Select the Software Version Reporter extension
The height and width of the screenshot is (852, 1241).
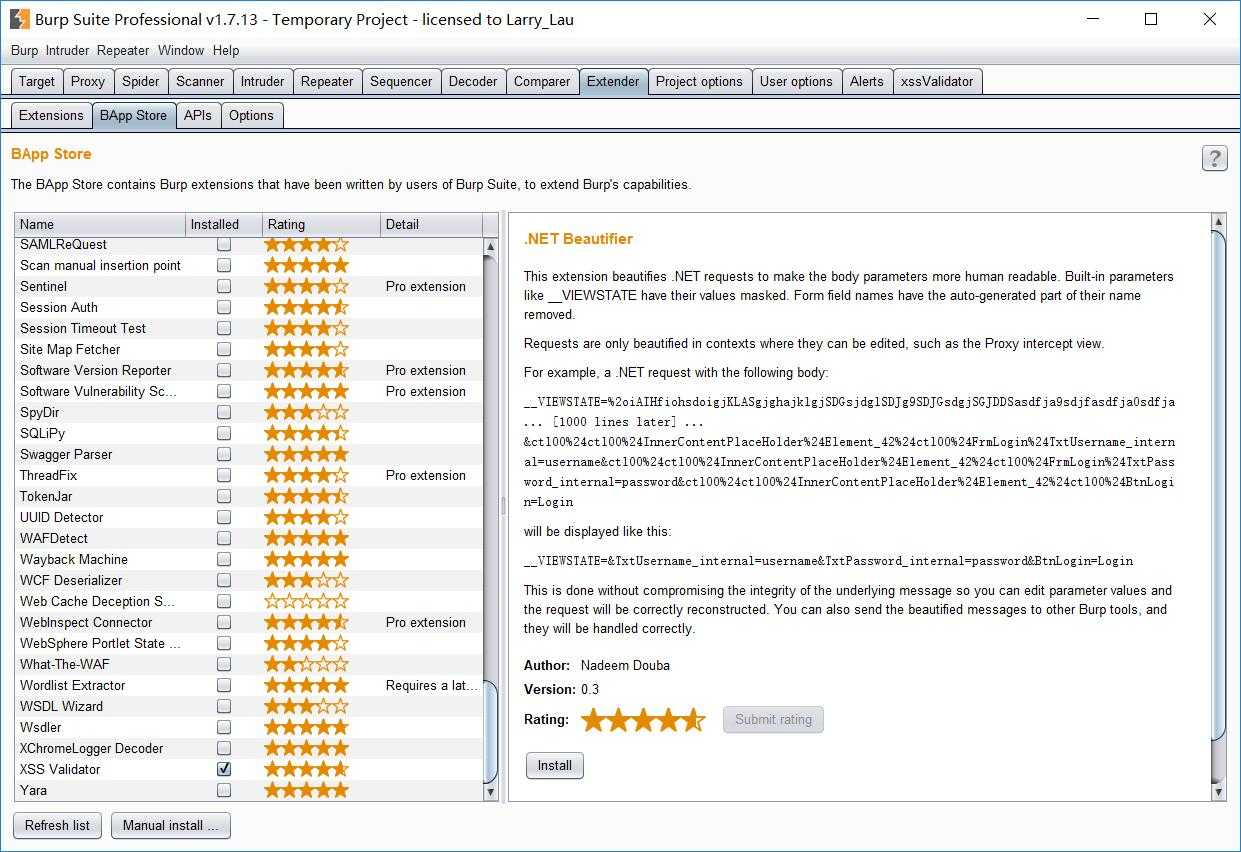point(249,370)
